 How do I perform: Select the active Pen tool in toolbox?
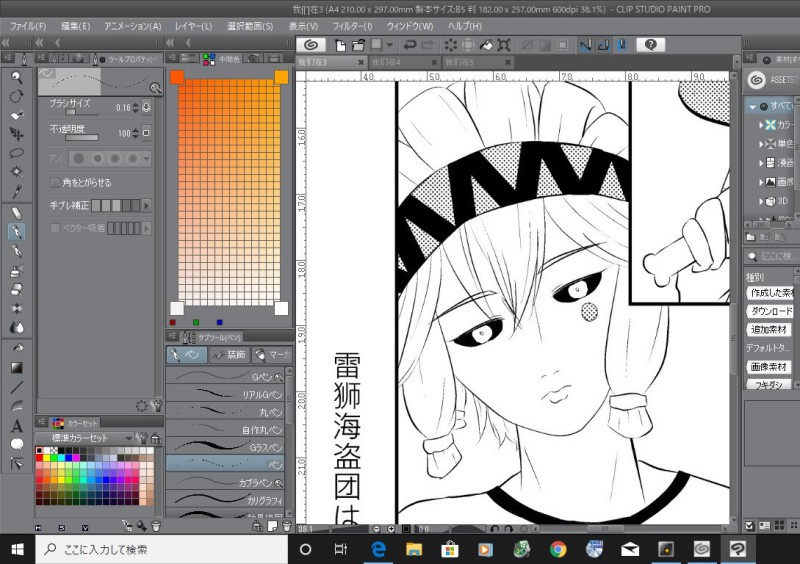(17, 231)
